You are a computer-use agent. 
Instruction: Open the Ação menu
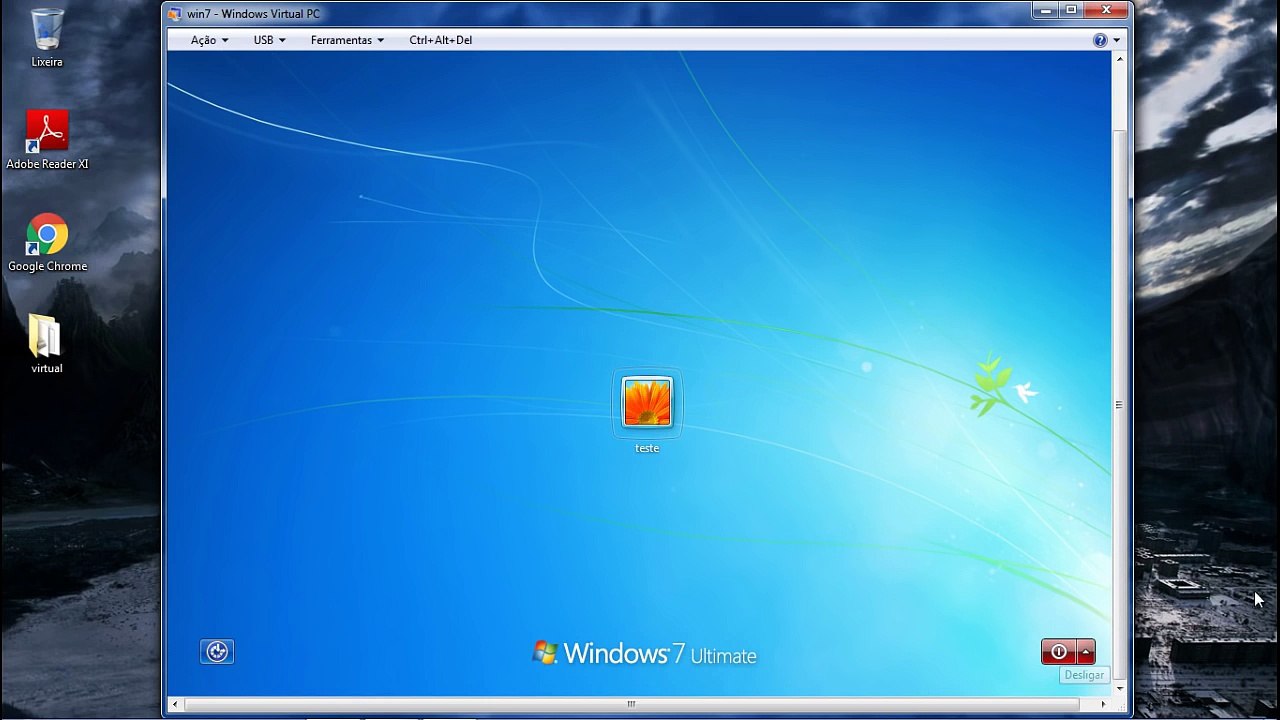(x=210, y=40)
